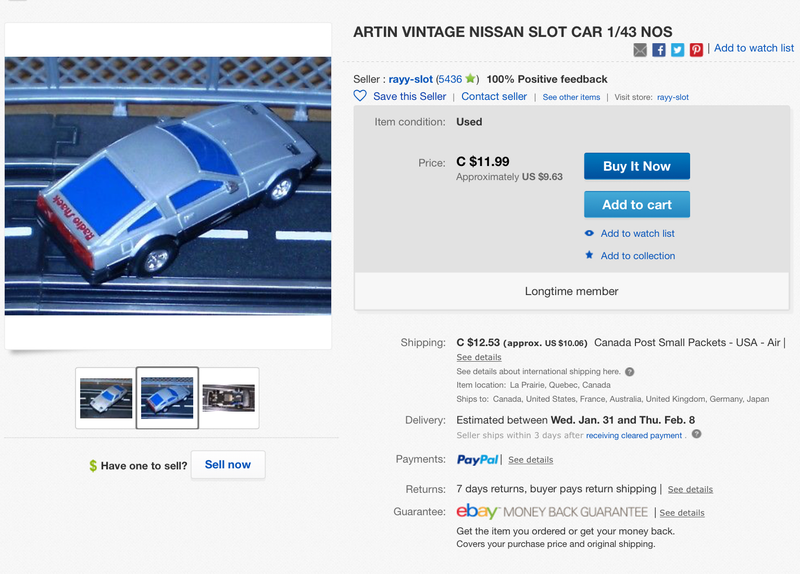This screenshot has height=574, width=800.
Task: View shipping See details link
Action: (479, 357)
